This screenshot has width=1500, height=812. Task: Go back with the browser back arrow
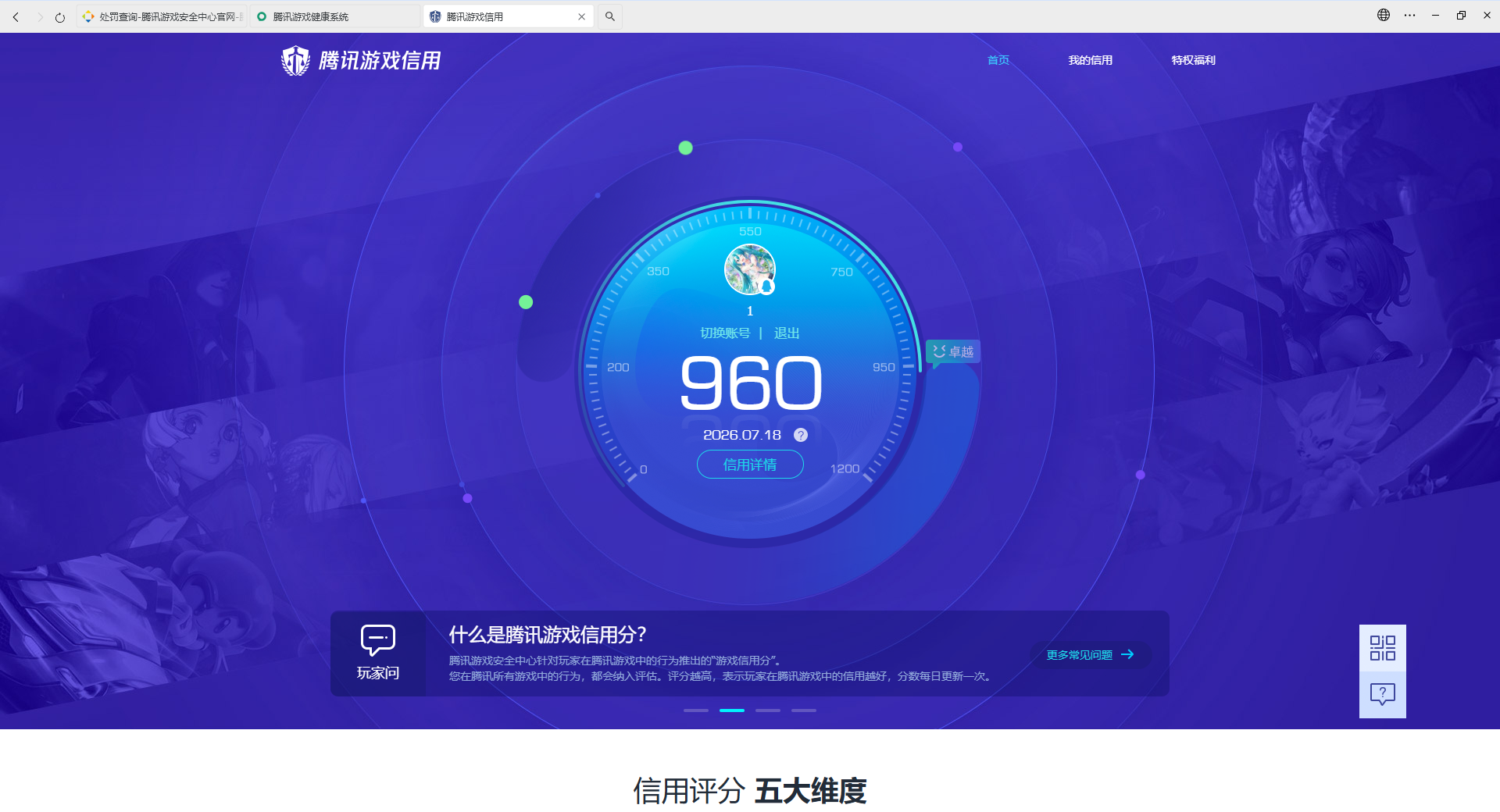pyautogui.click(x=16, y=16)
